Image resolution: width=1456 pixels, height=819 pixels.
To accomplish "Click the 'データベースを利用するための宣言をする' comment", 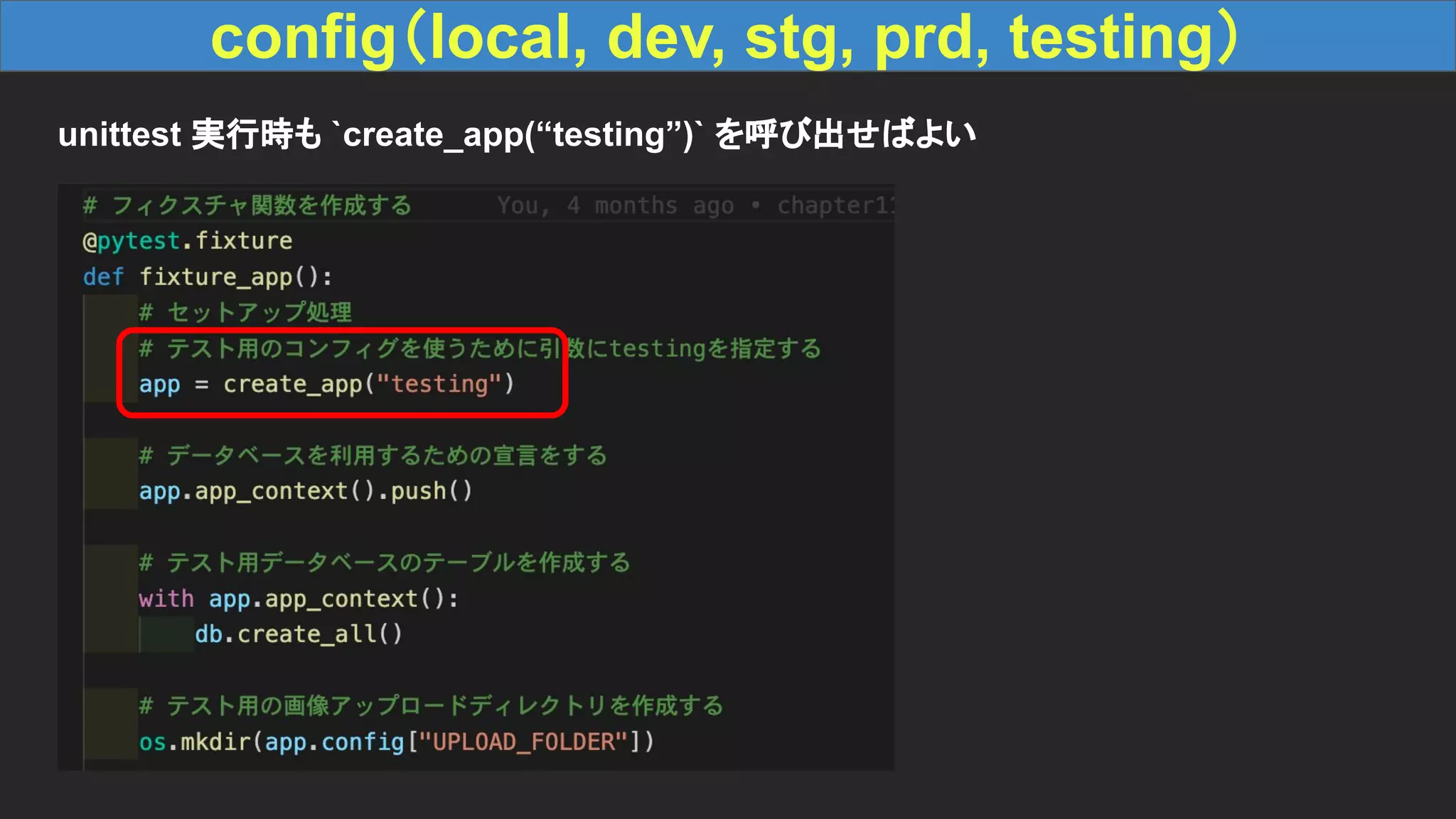I will pyautogui.click(x=373, y=456).
